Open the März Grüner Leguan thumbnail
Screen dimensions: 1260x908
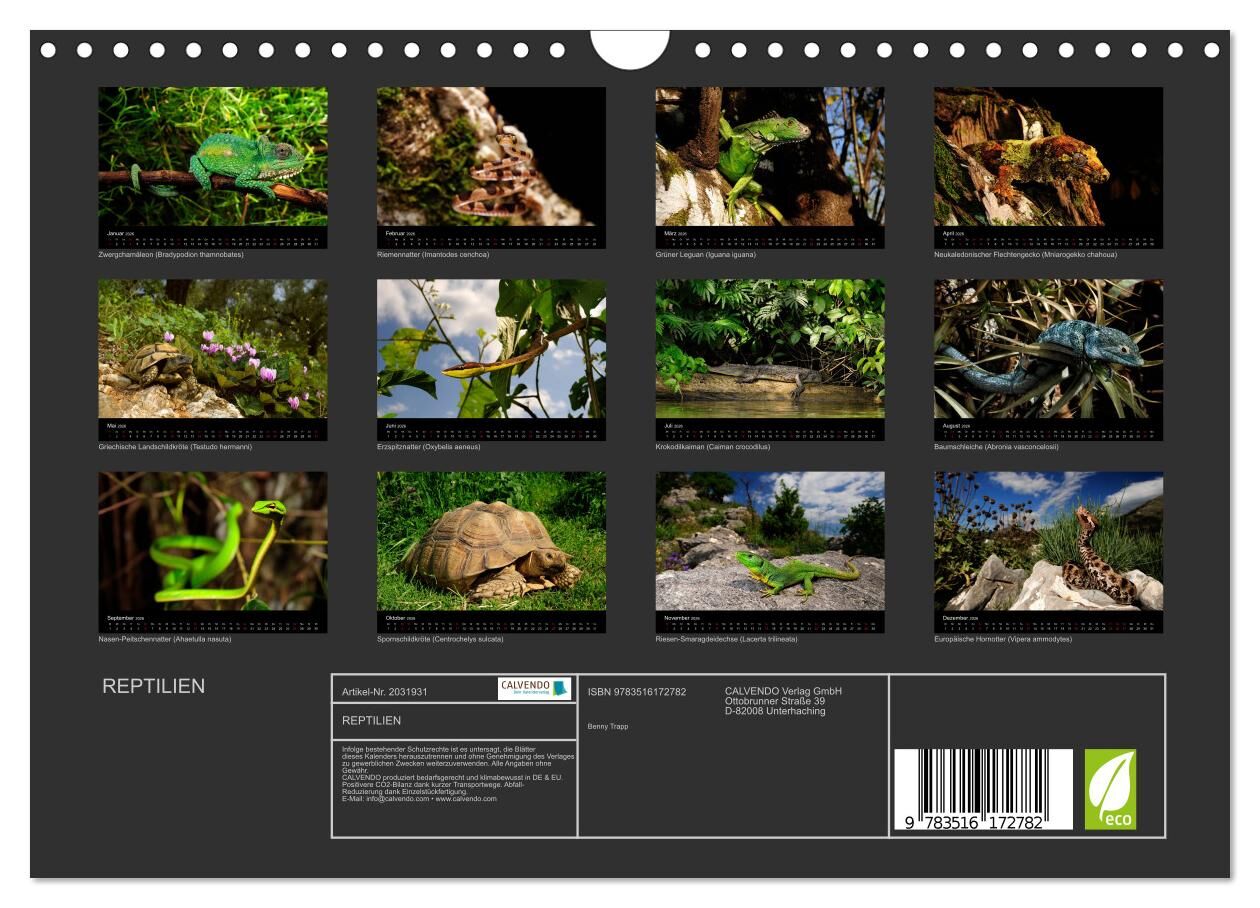pyautogui.click(x=770, y=157)
